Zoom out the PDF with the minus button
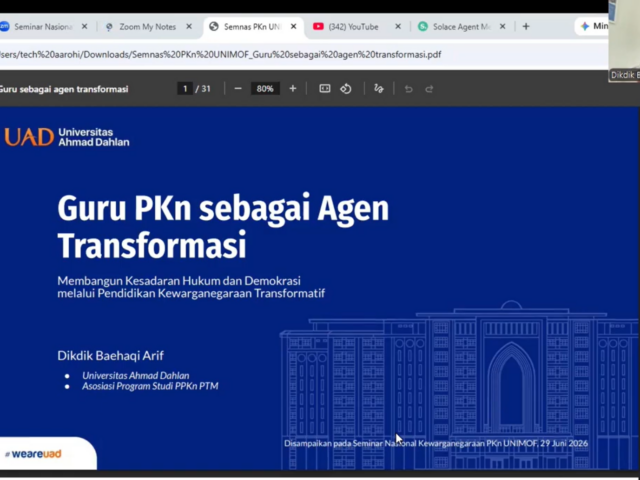This screenshot has width=640, height=480. pos(238,89)
